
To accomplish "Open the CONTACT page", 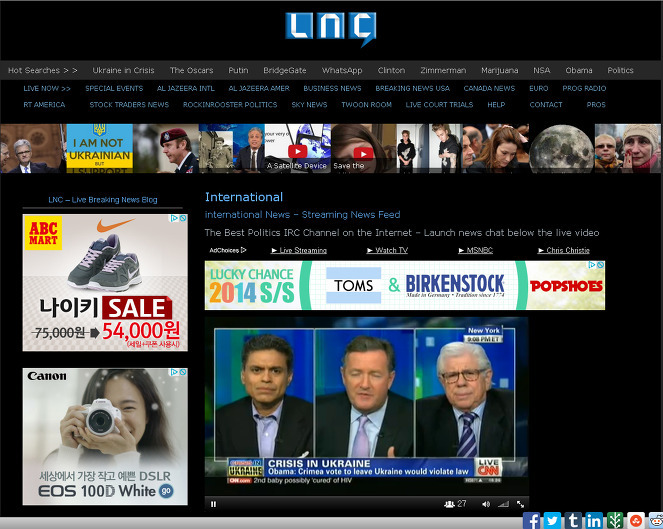I will pyautogui.click(x=546, y=104).
